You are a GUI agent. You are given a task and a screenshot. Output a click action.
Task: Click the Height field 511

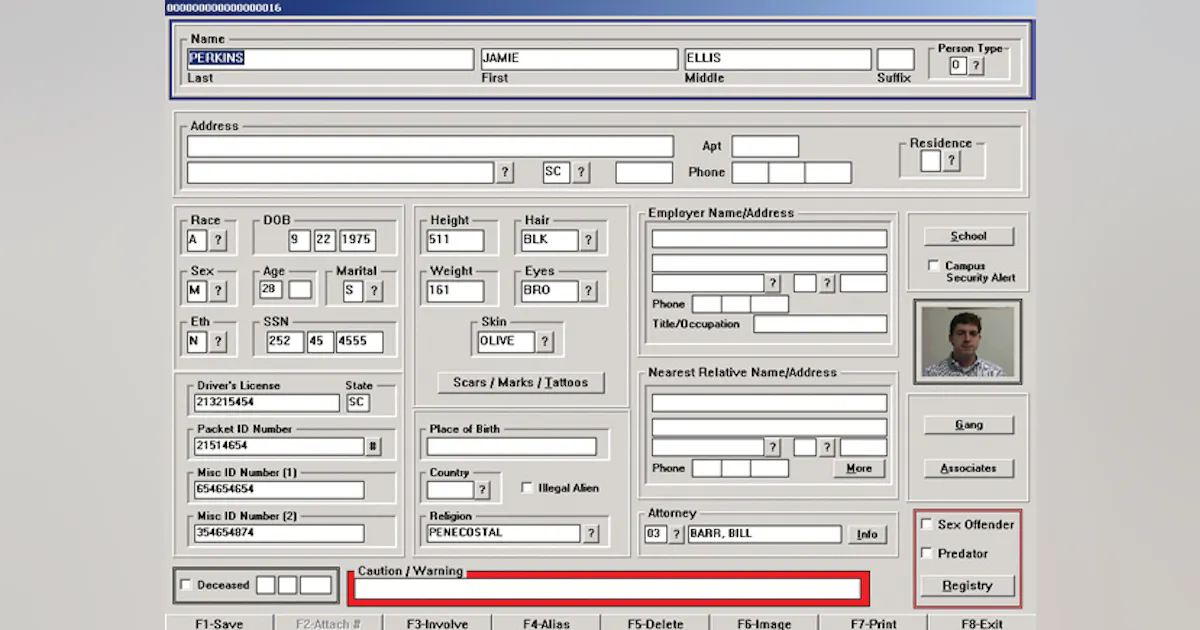(454, 241)
